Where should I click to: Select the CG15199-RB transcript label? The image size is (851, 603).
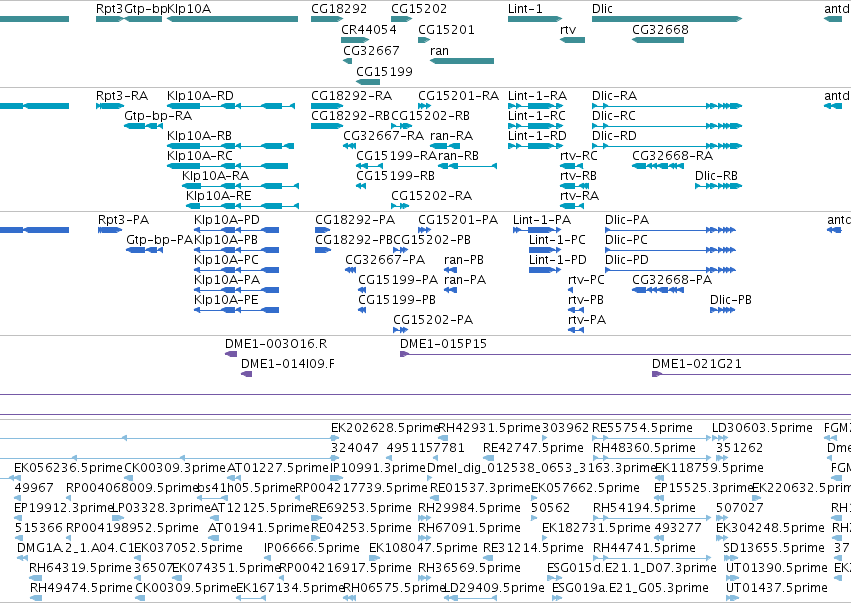point(395,176)
